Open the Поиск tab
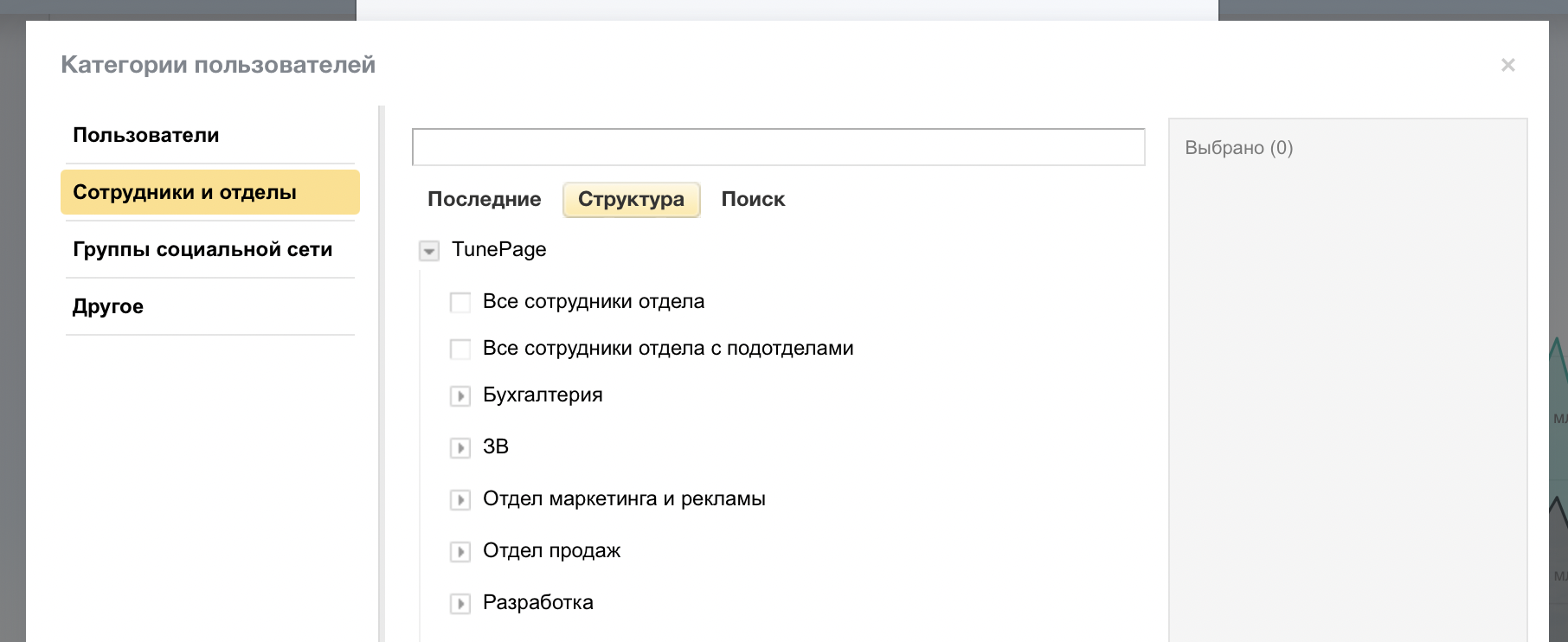Image resolution: width=1568 pixels, height=642 pixels. [x=753, y=200]
